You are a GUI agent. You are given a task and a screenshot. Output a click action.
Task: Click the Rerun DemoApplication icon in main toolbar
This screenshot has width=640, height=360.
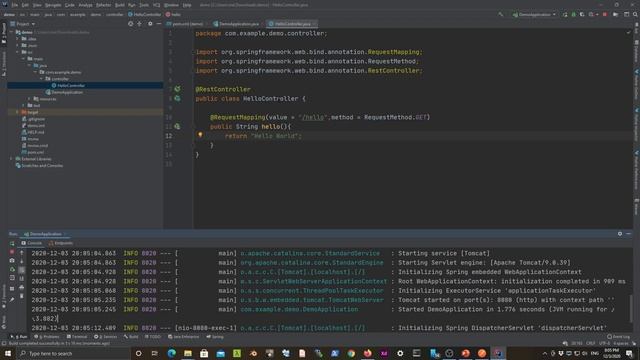point(565,14)
